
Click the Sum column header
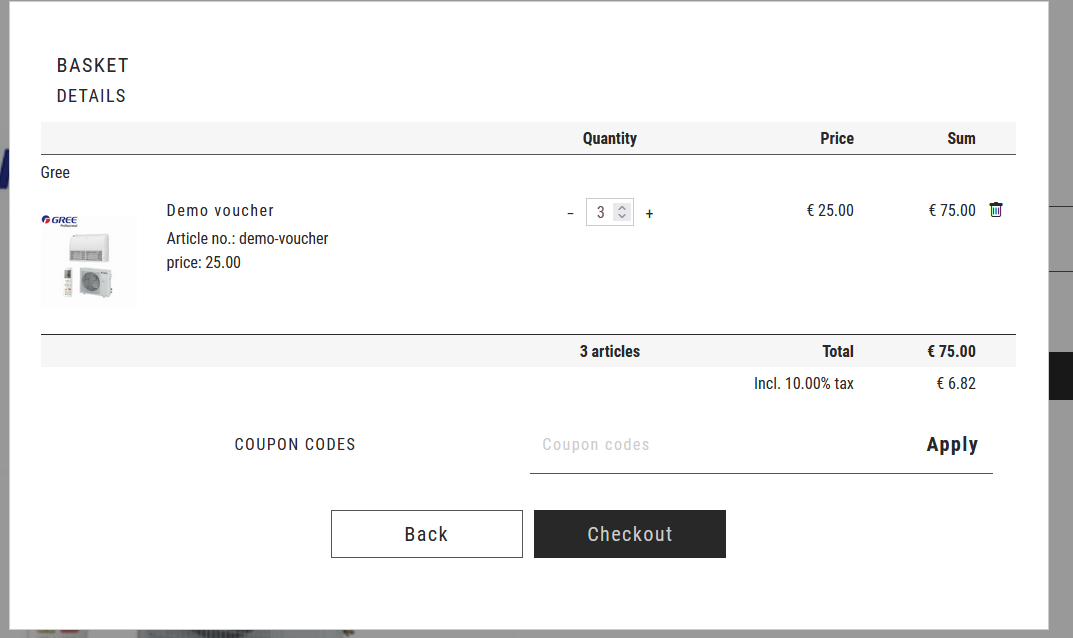[960, 138]
